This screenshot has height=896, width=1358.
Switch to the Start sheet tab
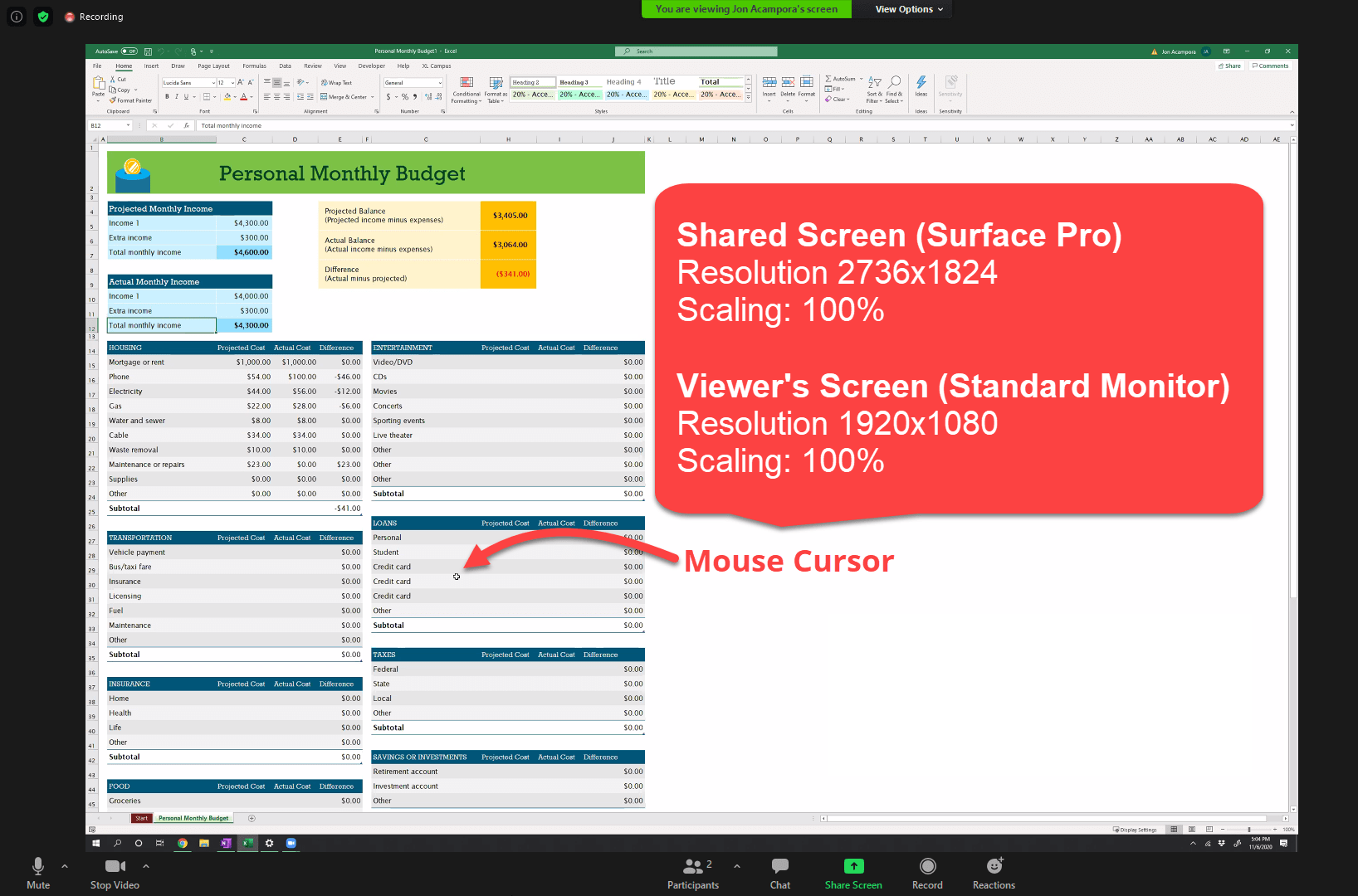click(141, 818)
